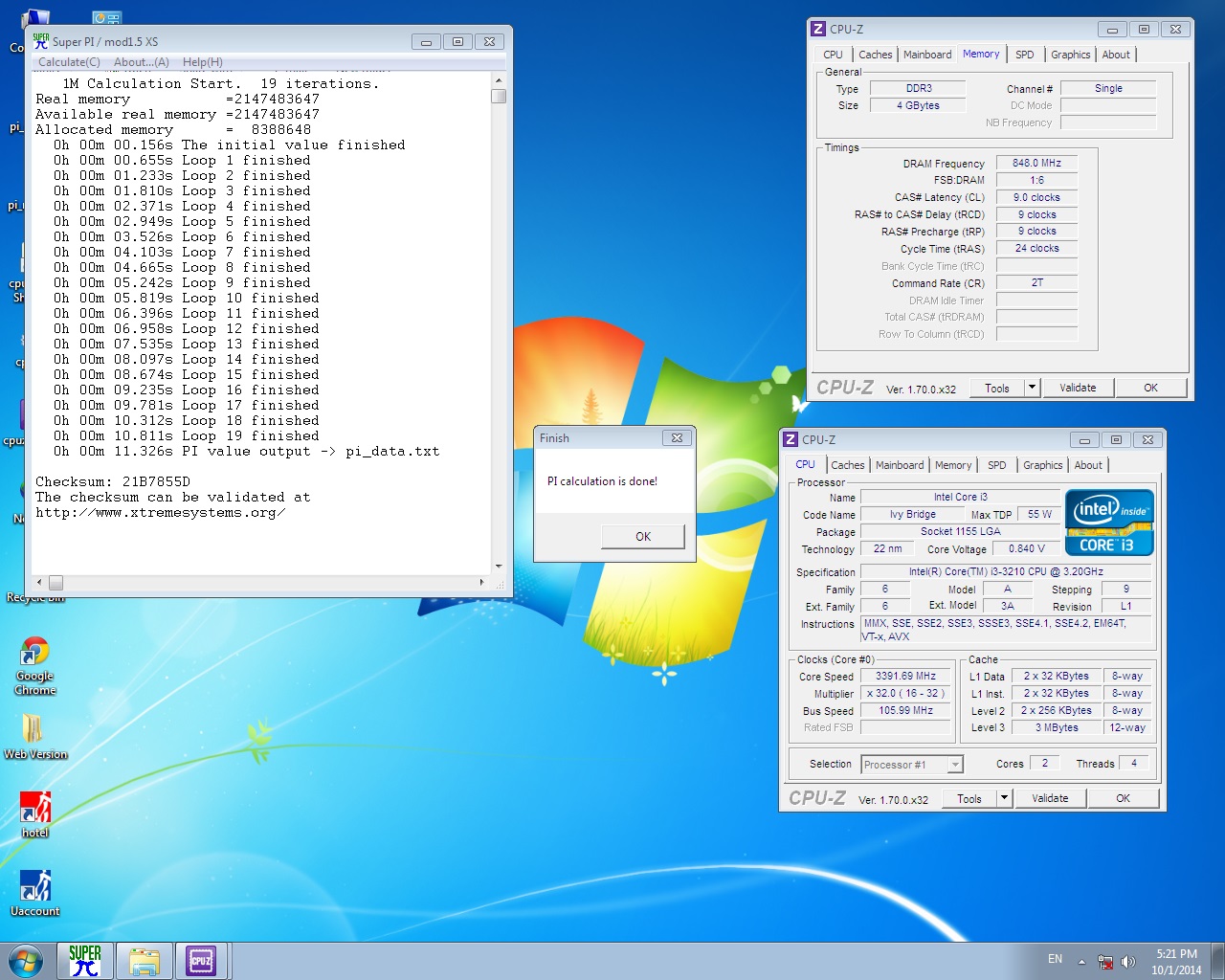Click the Checksum: 21B7855D line
The image size is (1225, 980).
click(x=113, y=481)
